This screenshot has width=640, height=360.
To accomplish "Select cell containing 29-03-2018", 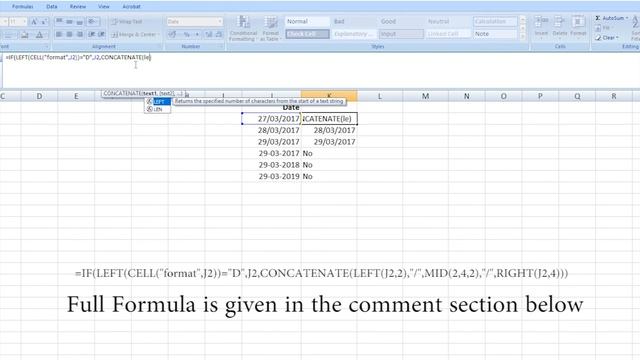I will (271, 165).
